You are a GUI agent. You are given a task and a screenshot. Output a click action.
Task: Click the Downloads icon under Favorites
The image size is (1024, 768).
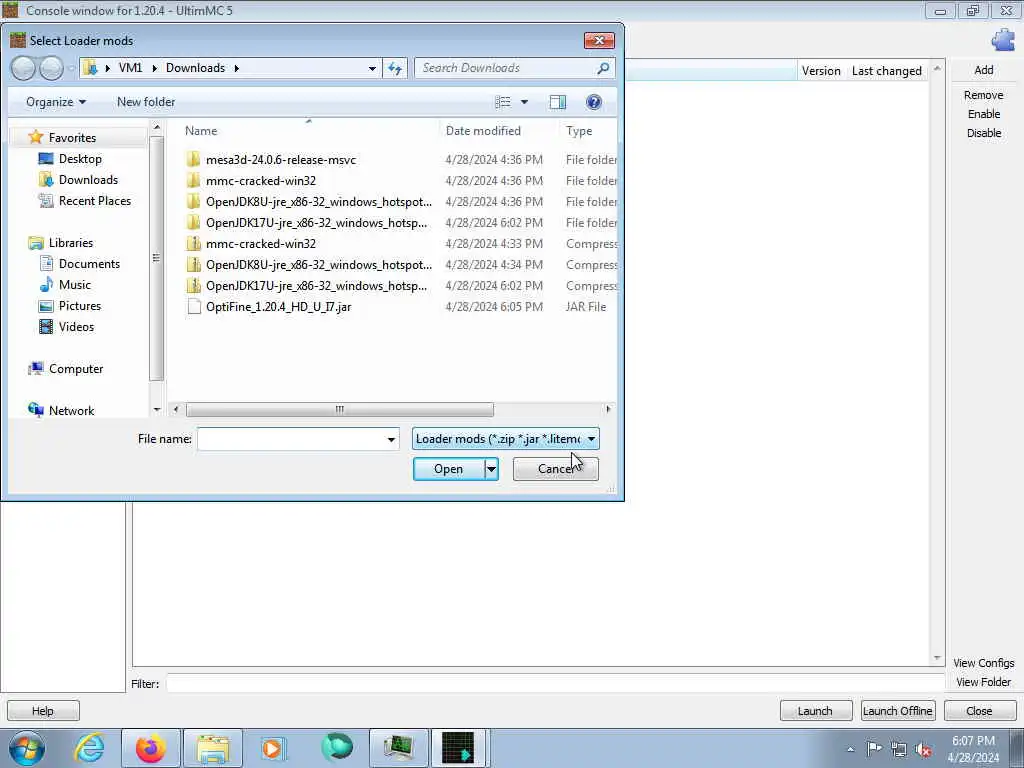[x=46, y=180]
